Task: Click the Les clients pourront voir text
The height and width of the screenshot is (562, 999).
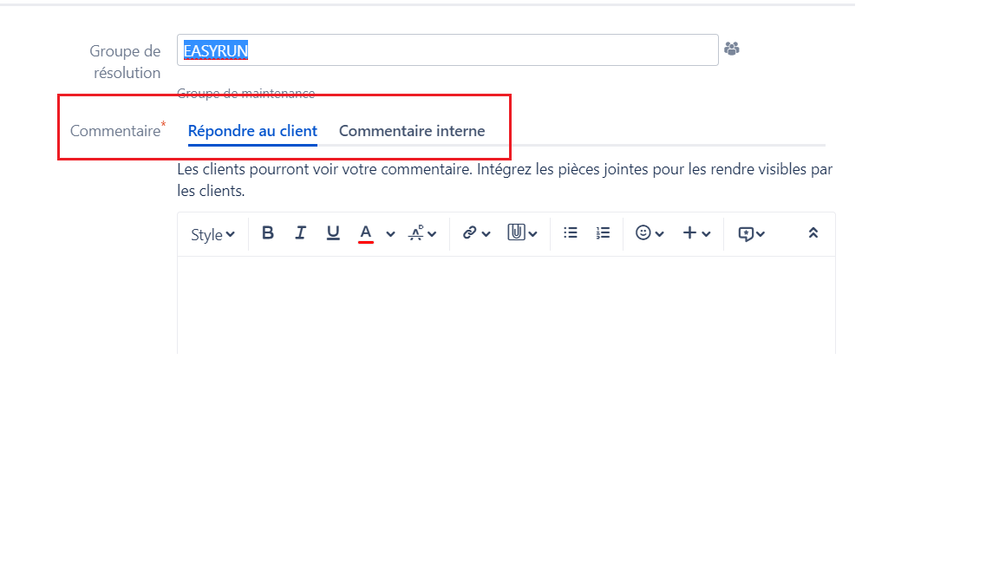Action: [505, 180]
